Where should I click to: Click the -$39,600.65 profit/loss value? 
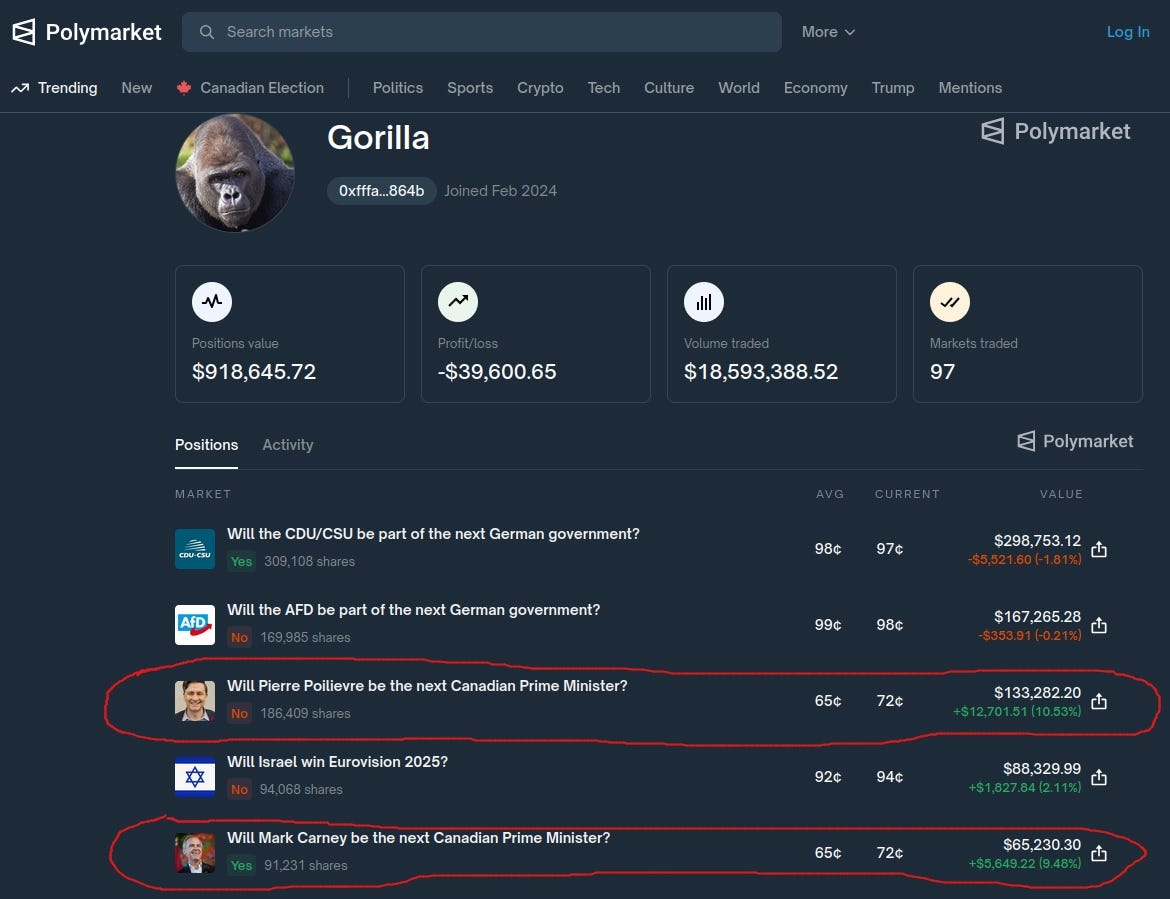pyautogui.click(x=497, y=372)
